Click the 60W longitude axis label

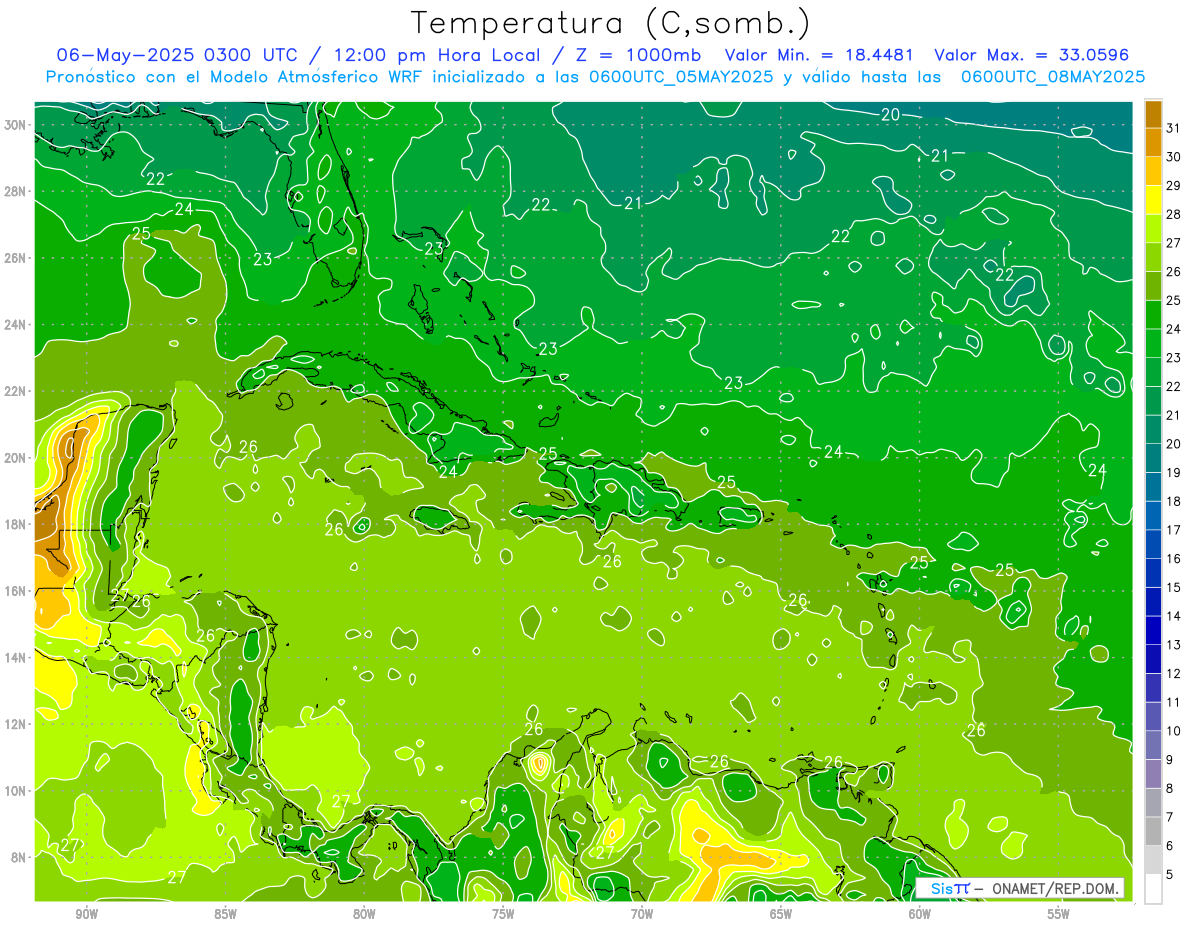(x=919, y=914)
